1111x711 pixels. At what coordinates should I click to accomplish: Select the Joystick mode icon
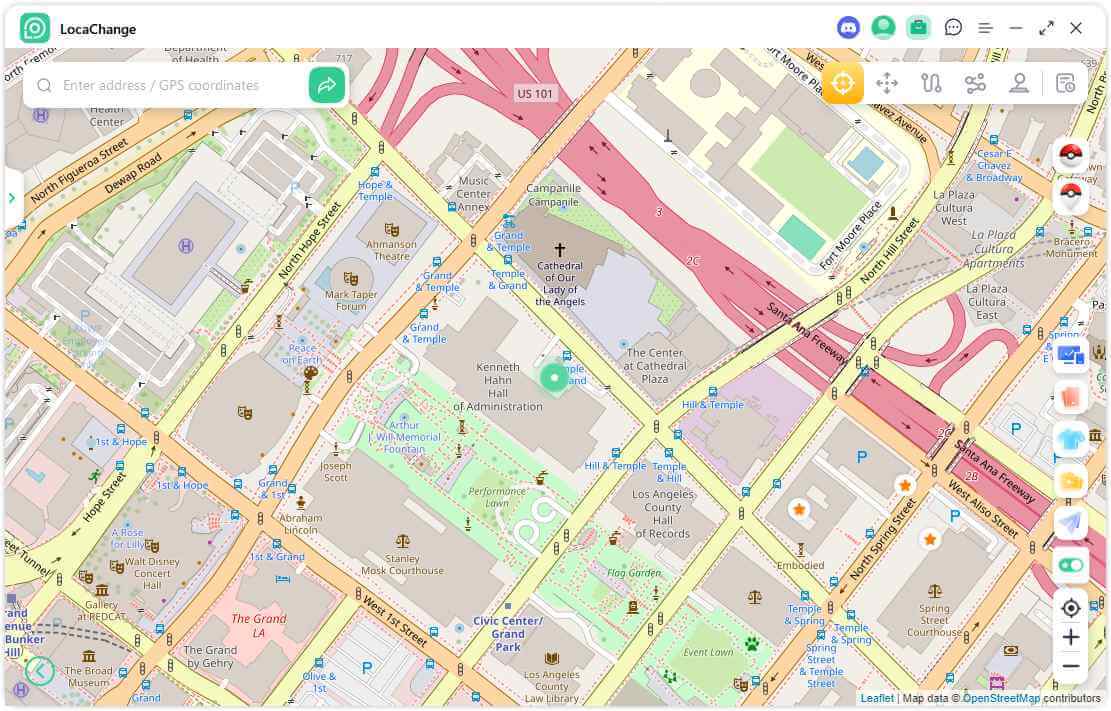click(1019, 83)
